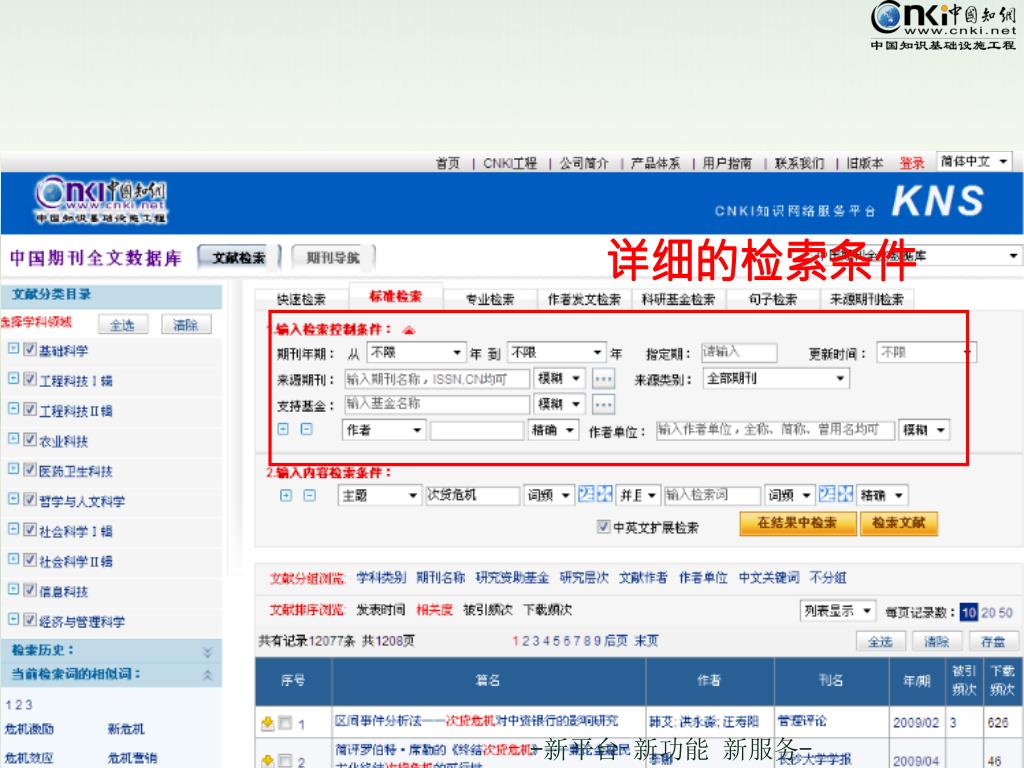Click download icon for result row 2
The width and height of the screenshot is (1024, 768).
pyautogui.click(x=267, y=761)
